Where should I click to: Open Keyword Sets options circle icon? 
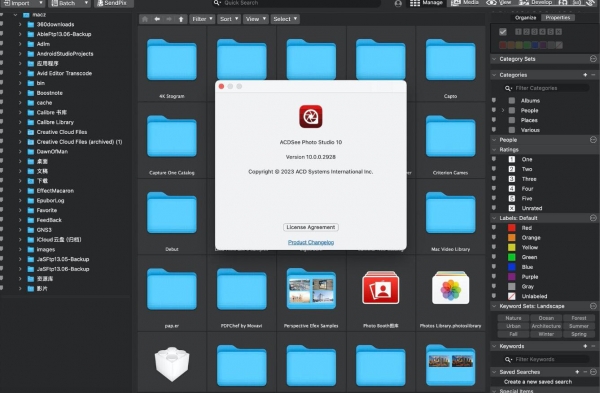click(593, 306)
